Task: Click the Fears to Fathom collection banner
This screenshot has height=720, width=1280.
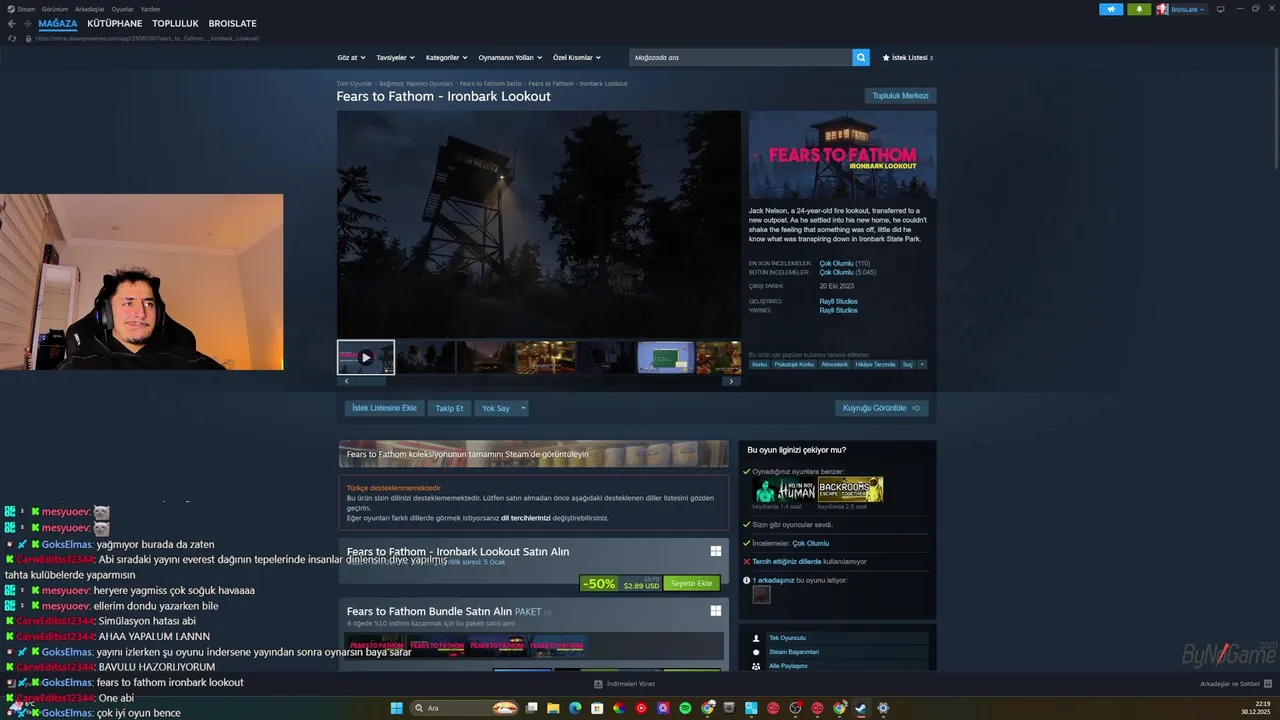Action: pyautogui.click(x=533, y=454)
